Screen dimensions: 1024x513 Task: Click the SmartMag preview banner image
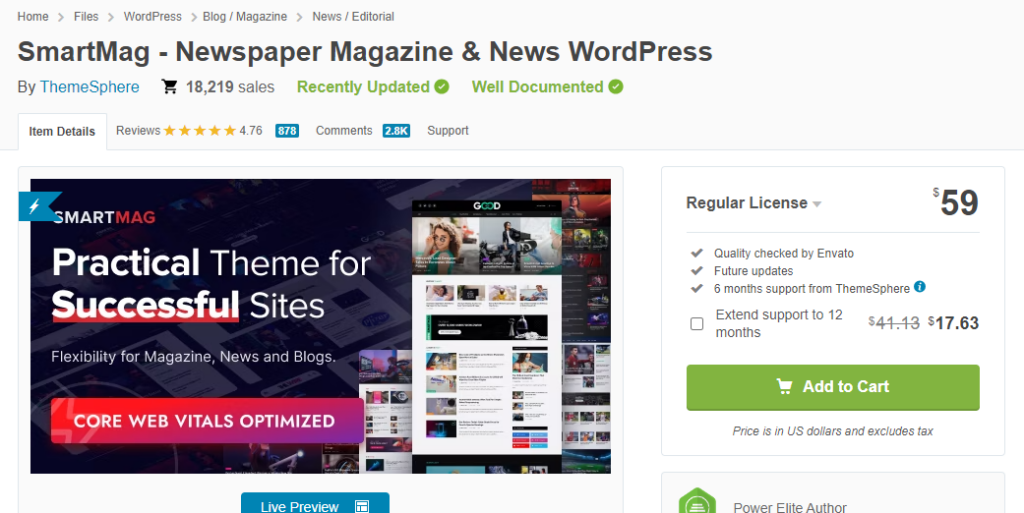(321, 326)
